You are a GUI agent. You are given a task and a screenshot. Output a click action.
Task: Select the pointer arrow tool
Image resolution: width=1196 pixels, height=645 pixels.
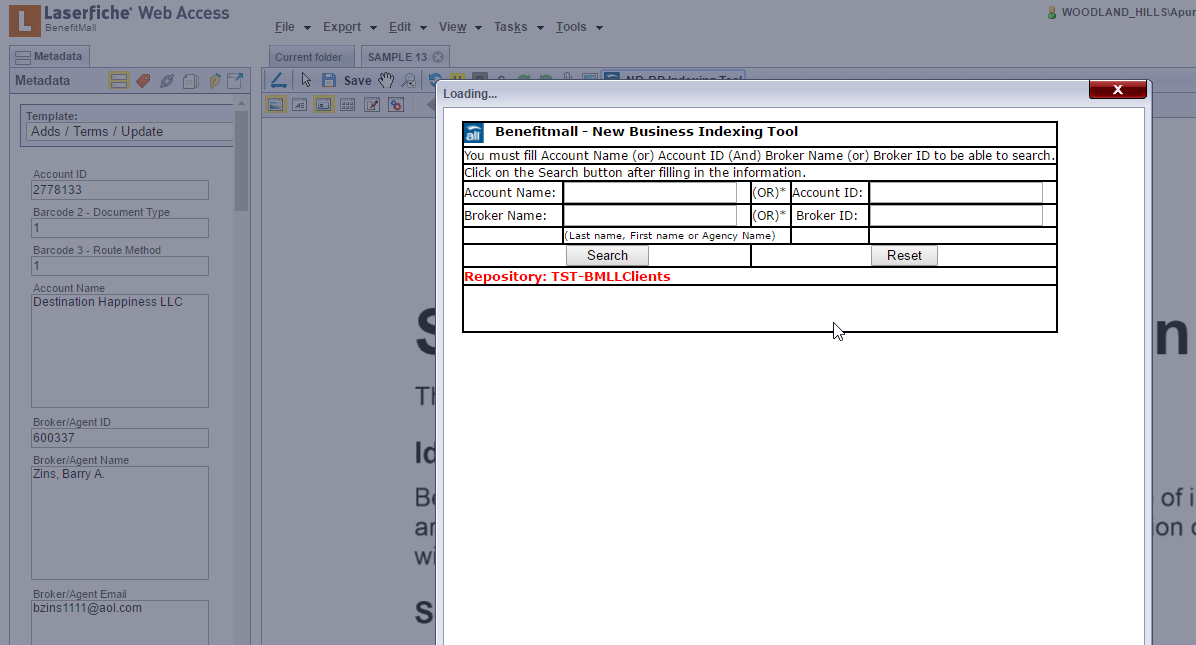(306, 80)
